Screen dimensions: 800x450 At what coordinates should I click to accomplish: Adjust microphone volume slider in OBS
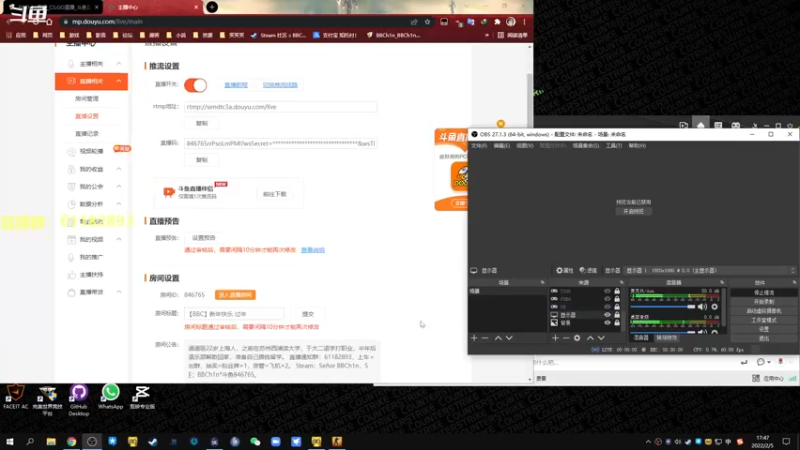(x=662, y=307)
